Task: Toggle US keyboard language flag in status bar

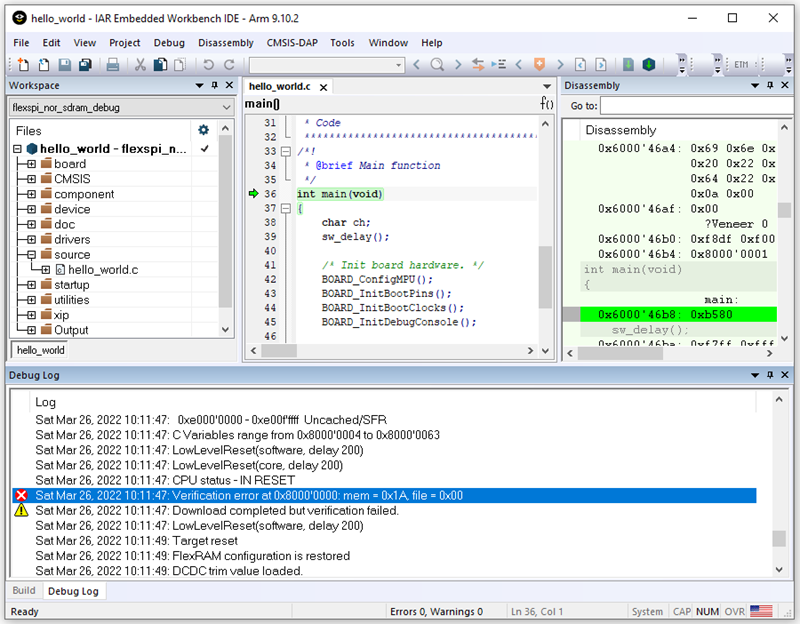Action: (761, 611)
